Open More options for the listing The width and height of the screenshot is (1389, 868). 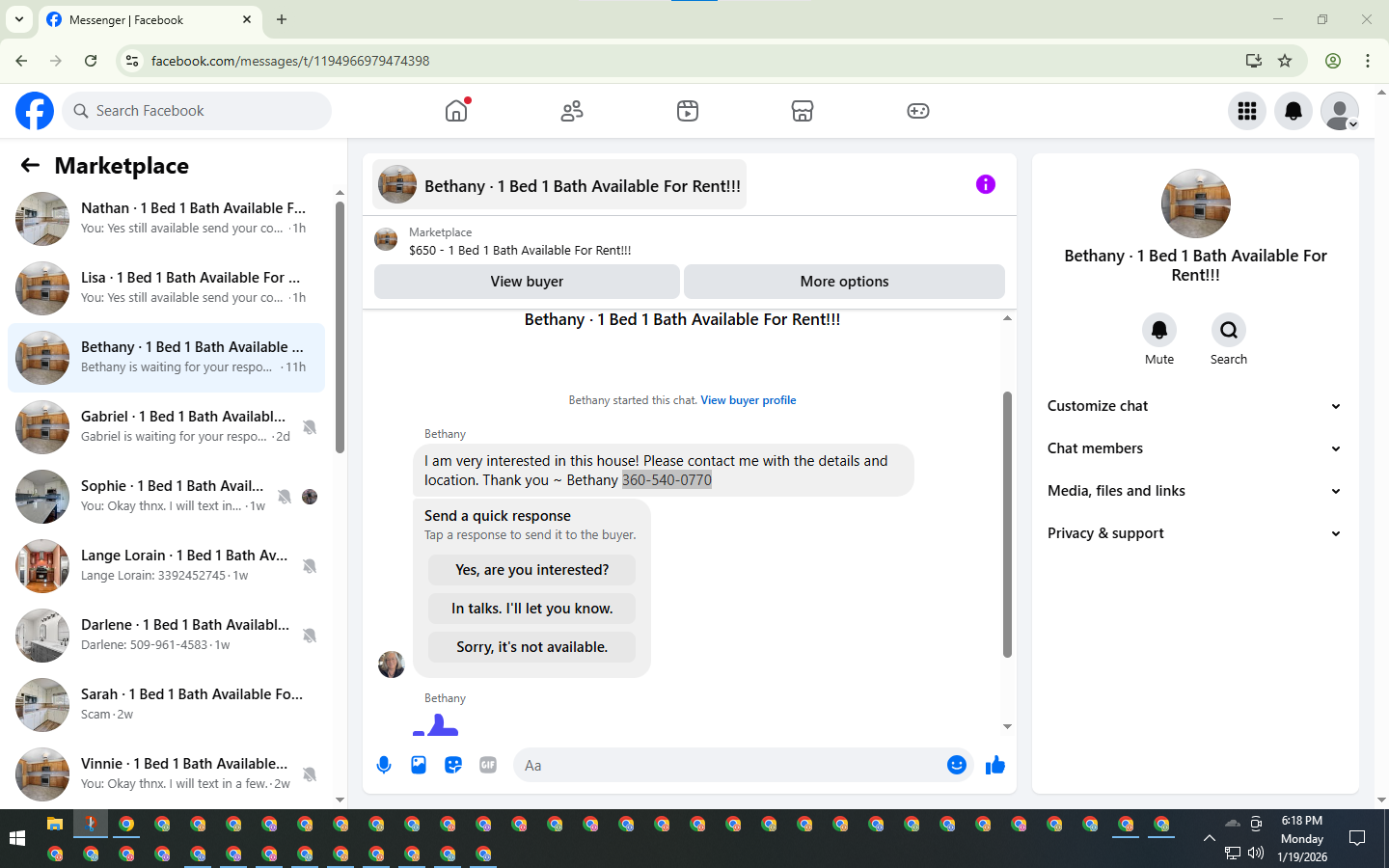tap(844, 282)
